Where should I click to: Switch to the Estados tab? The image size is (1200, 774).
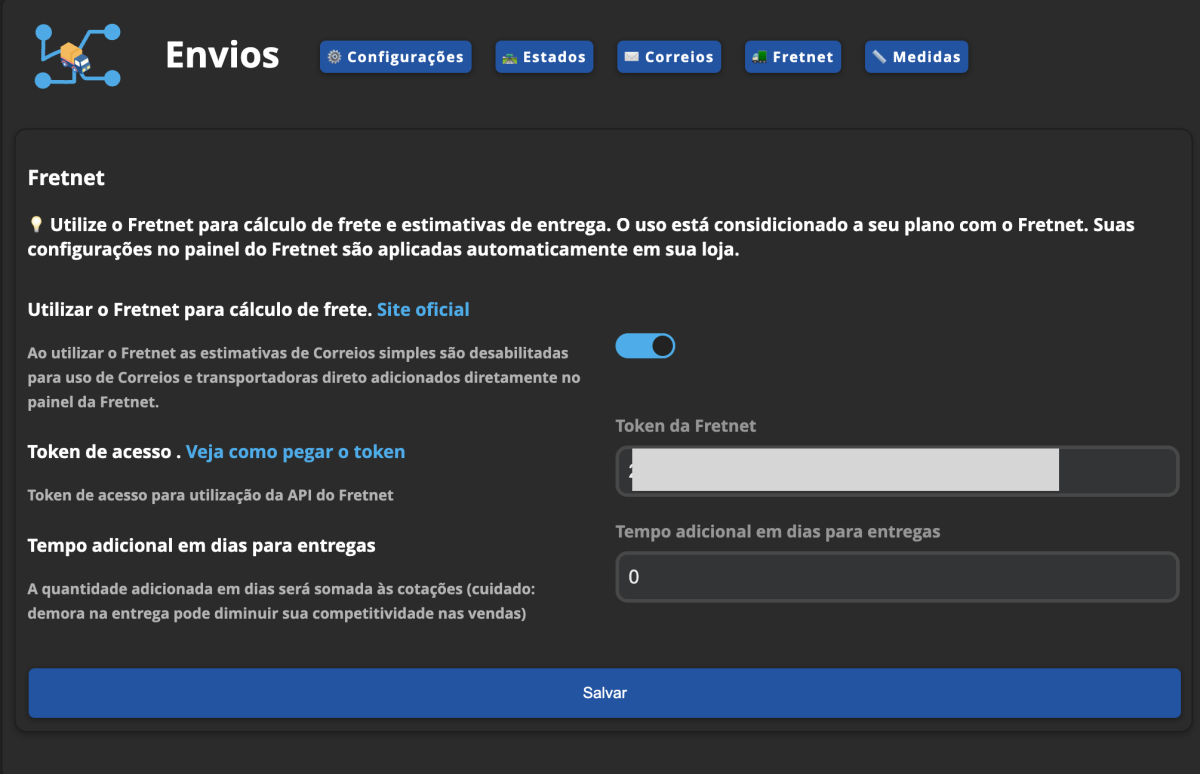(x=544, y=57)
